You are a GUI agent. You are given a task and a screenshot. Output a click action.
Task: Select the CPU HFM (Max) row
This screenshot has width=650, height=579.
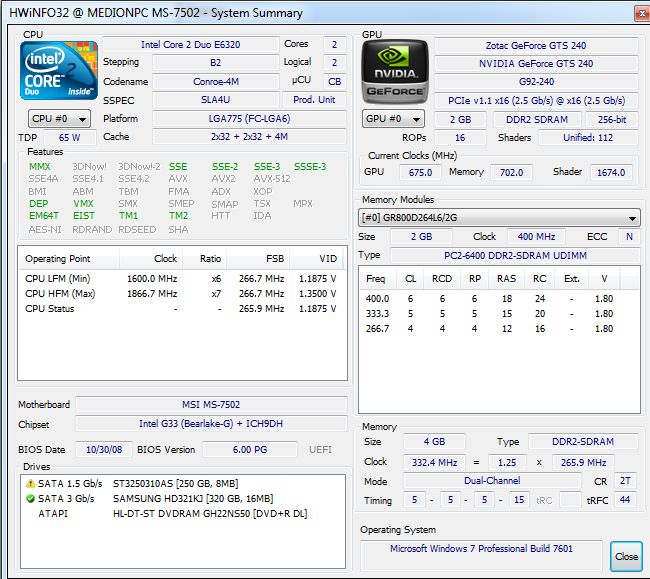tap(181, 293)
